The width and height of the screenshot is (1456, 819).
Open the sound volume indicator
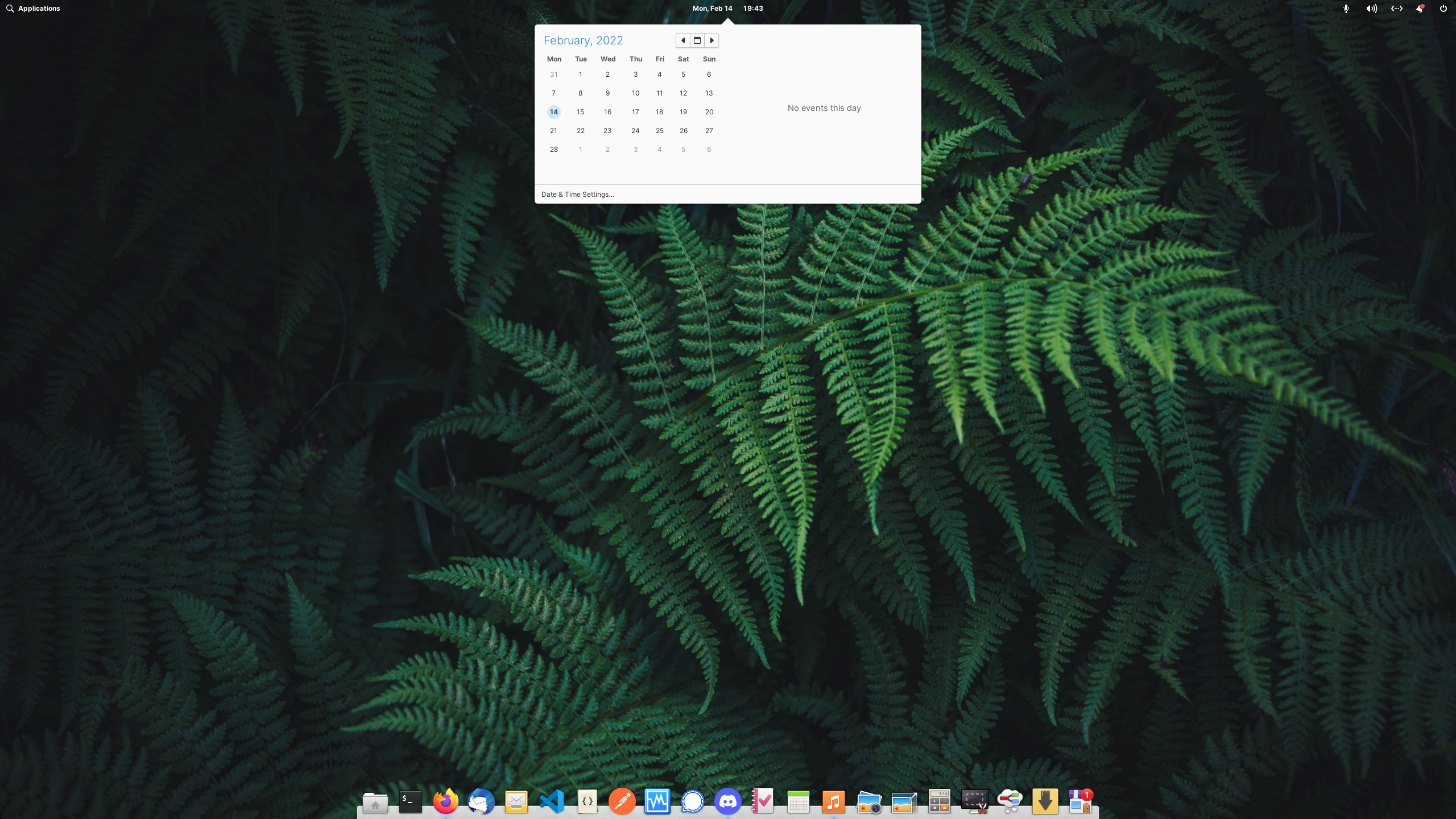pos(1371,9)
